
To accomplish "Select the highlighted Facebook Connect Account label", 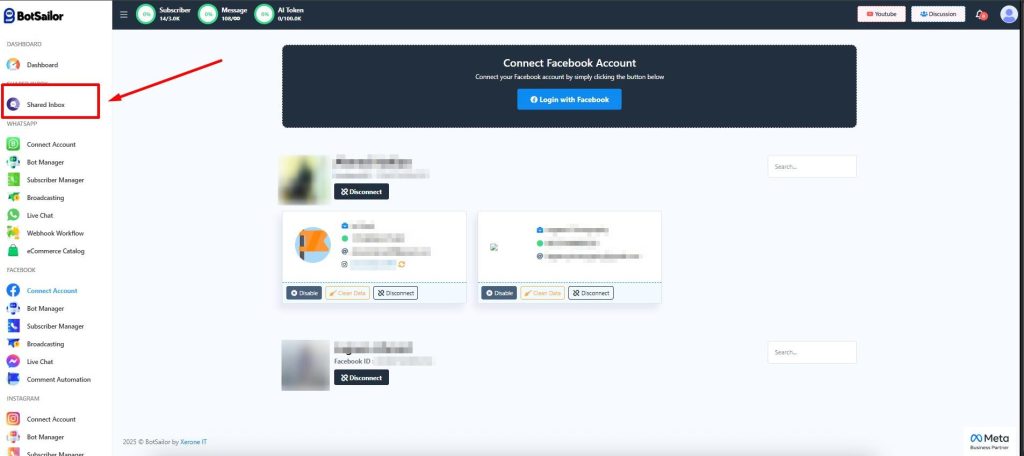I will click(x=52, y=291).
